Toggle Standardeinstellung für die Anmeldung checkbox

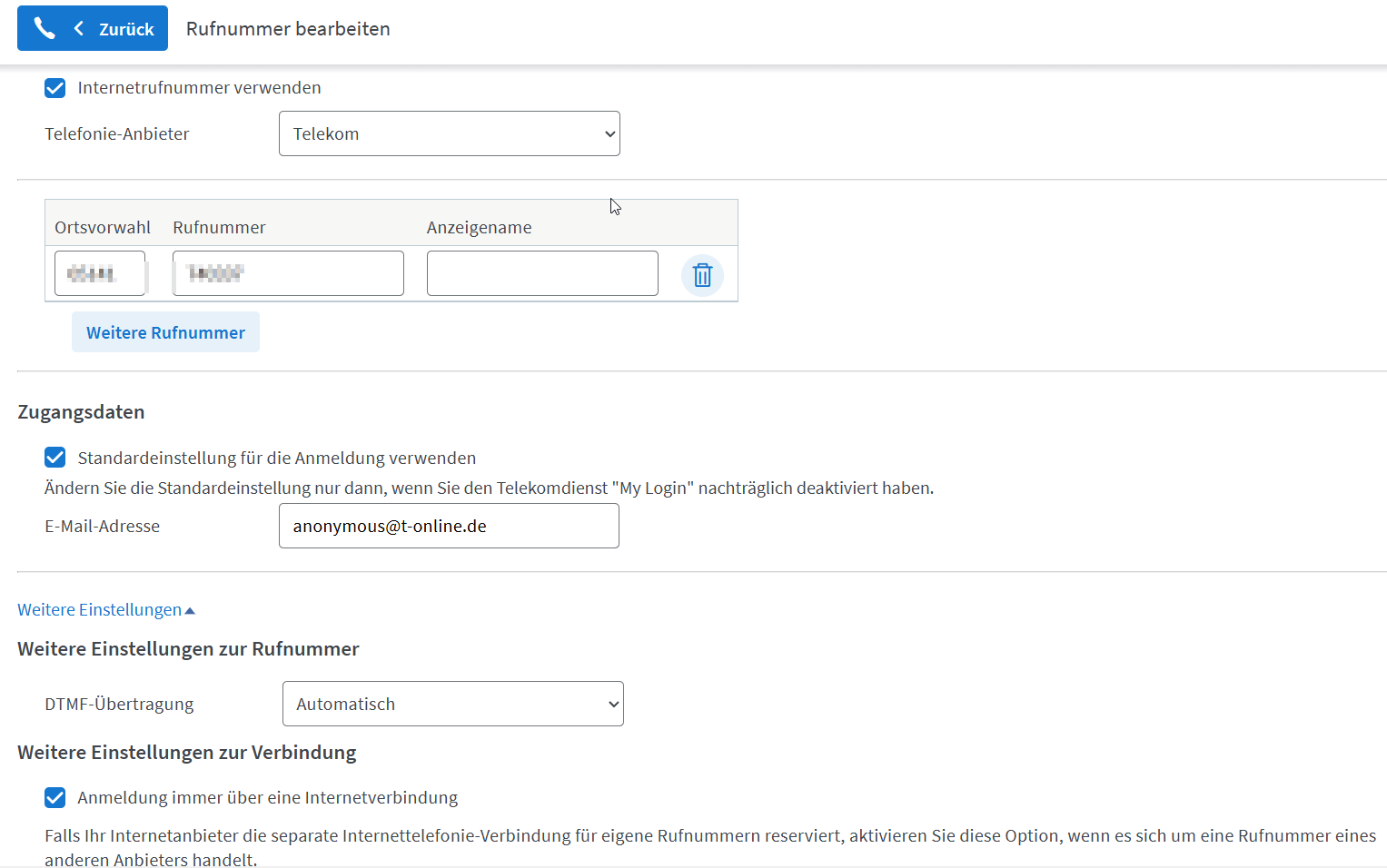tap(55, 458)
